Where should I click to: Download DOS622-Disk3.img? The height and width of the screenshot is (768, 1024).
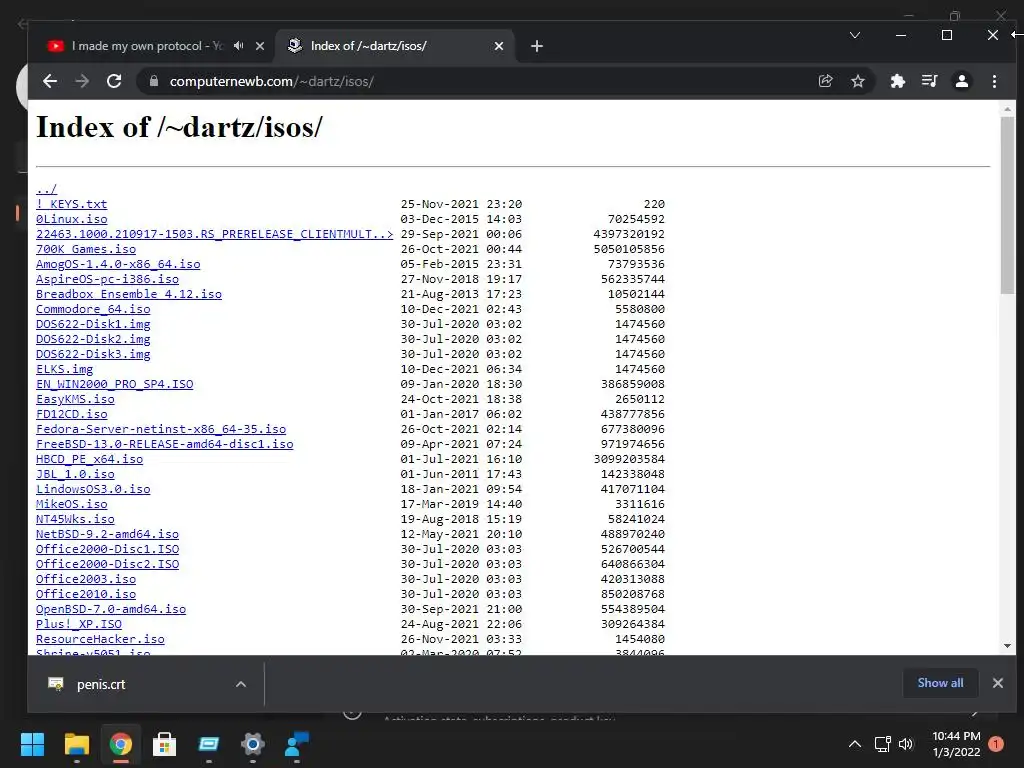93,355
